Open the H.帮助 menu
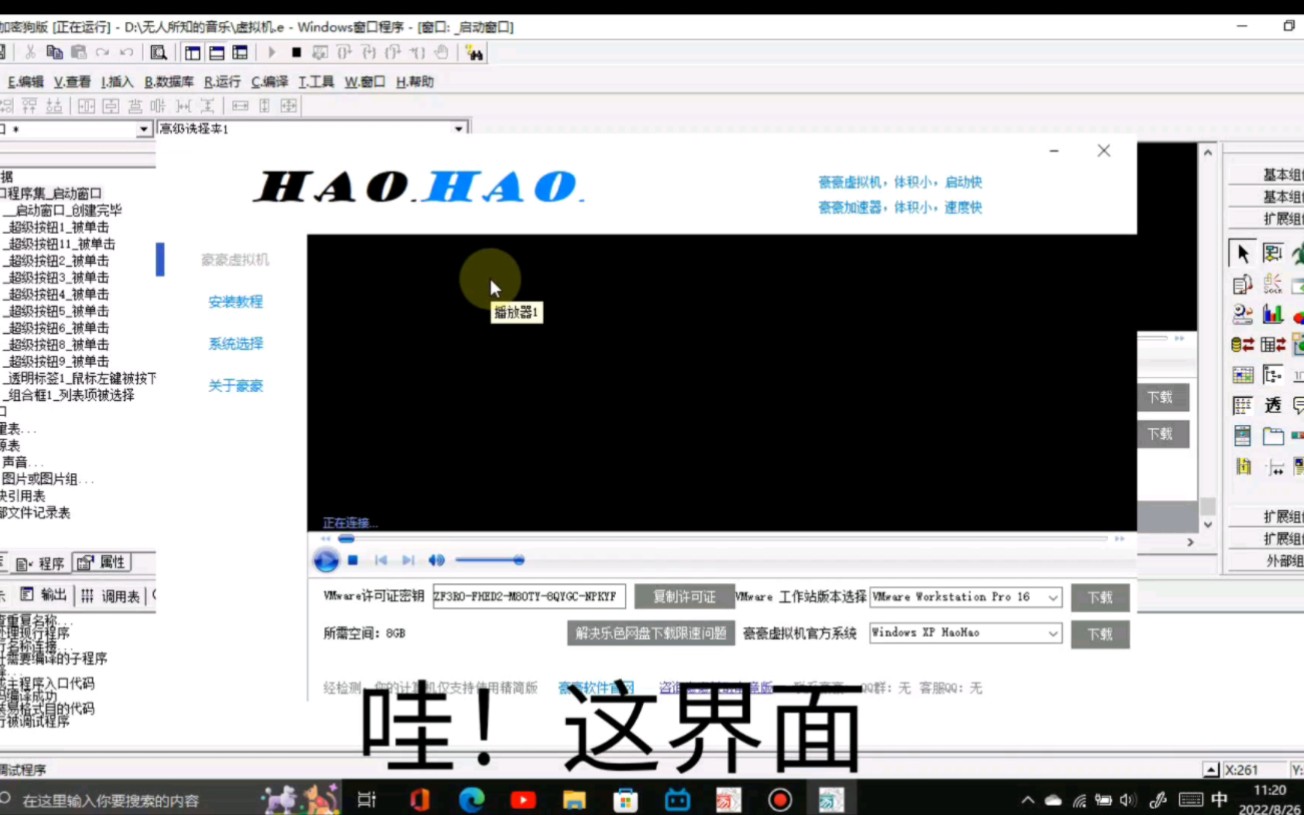 415,82
